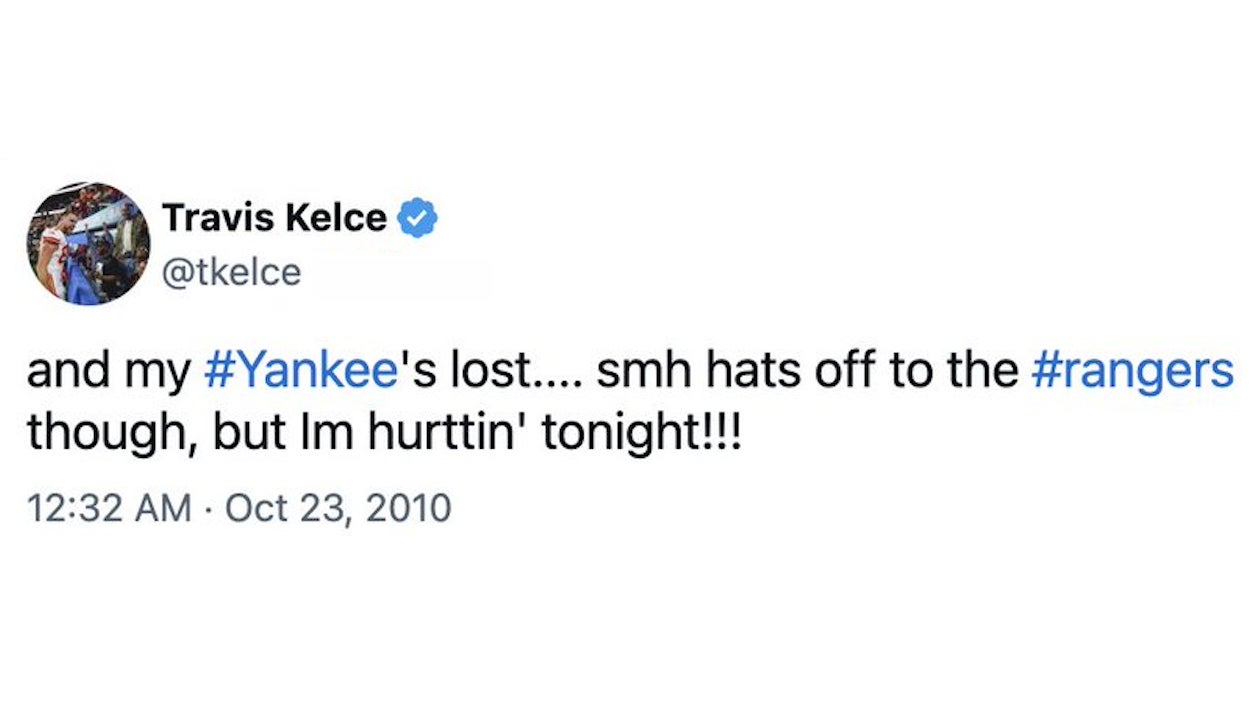This screenshot has height=708, width=1258.
Task: Open the Travis Kelce display name
Action: 273,217
